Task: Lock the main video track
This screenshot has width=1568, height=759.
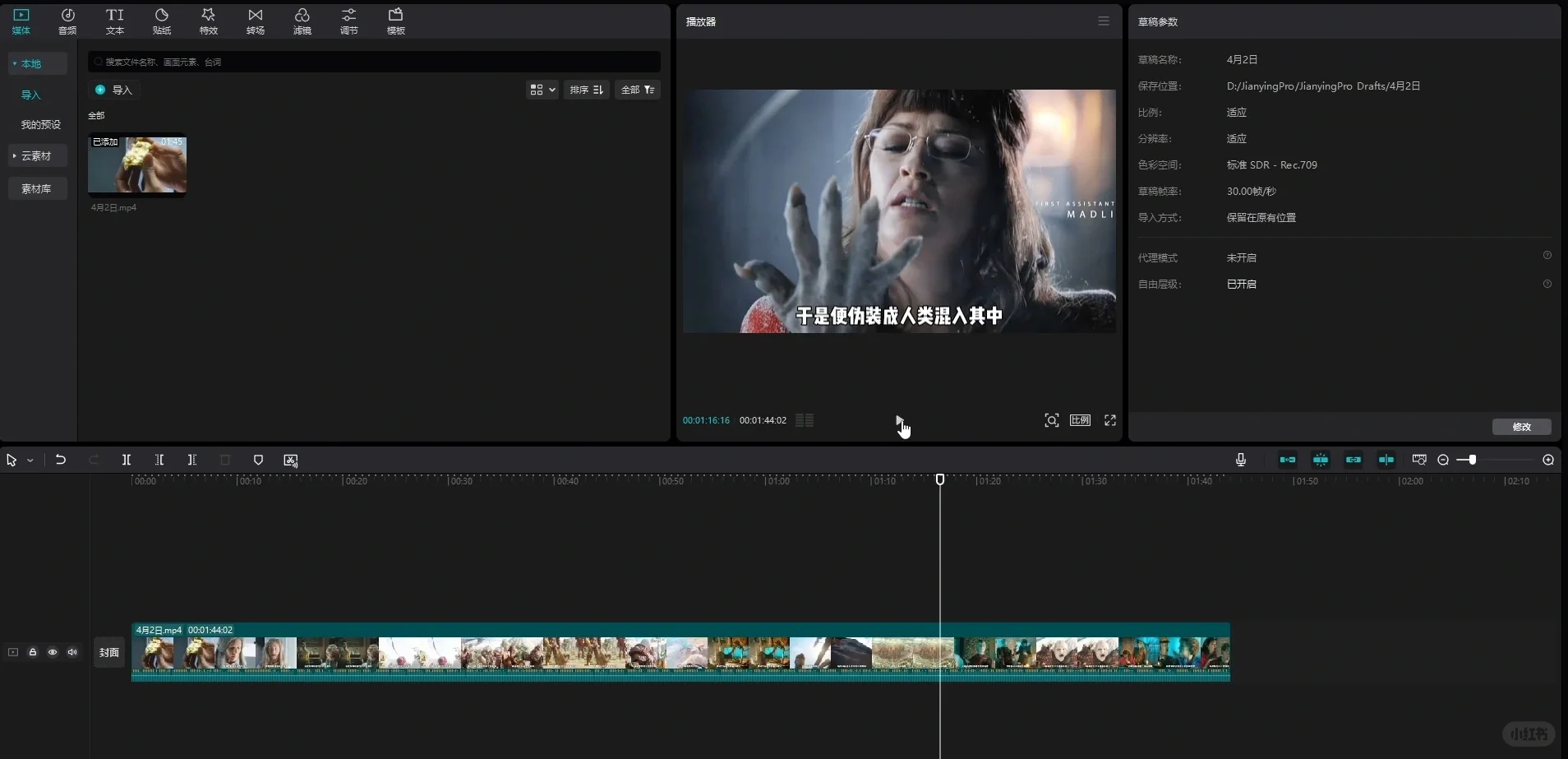Action: (33, 652)
